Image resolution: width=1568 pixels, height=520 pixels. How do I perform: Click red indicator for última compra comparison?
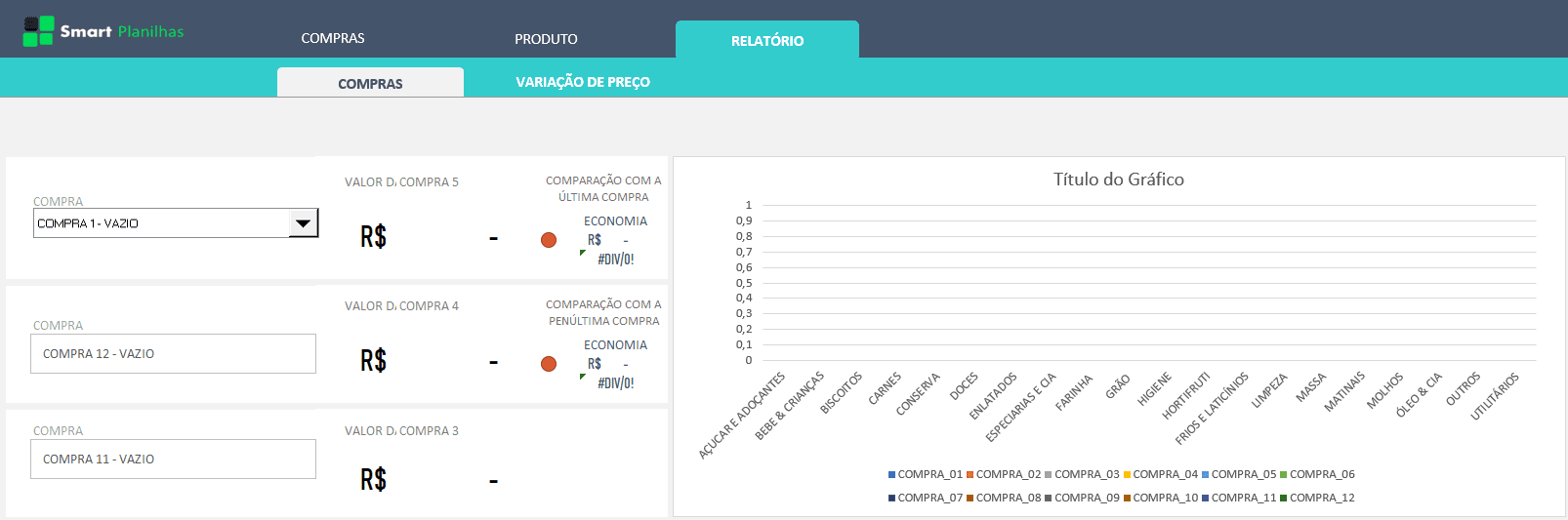(549, 240)
